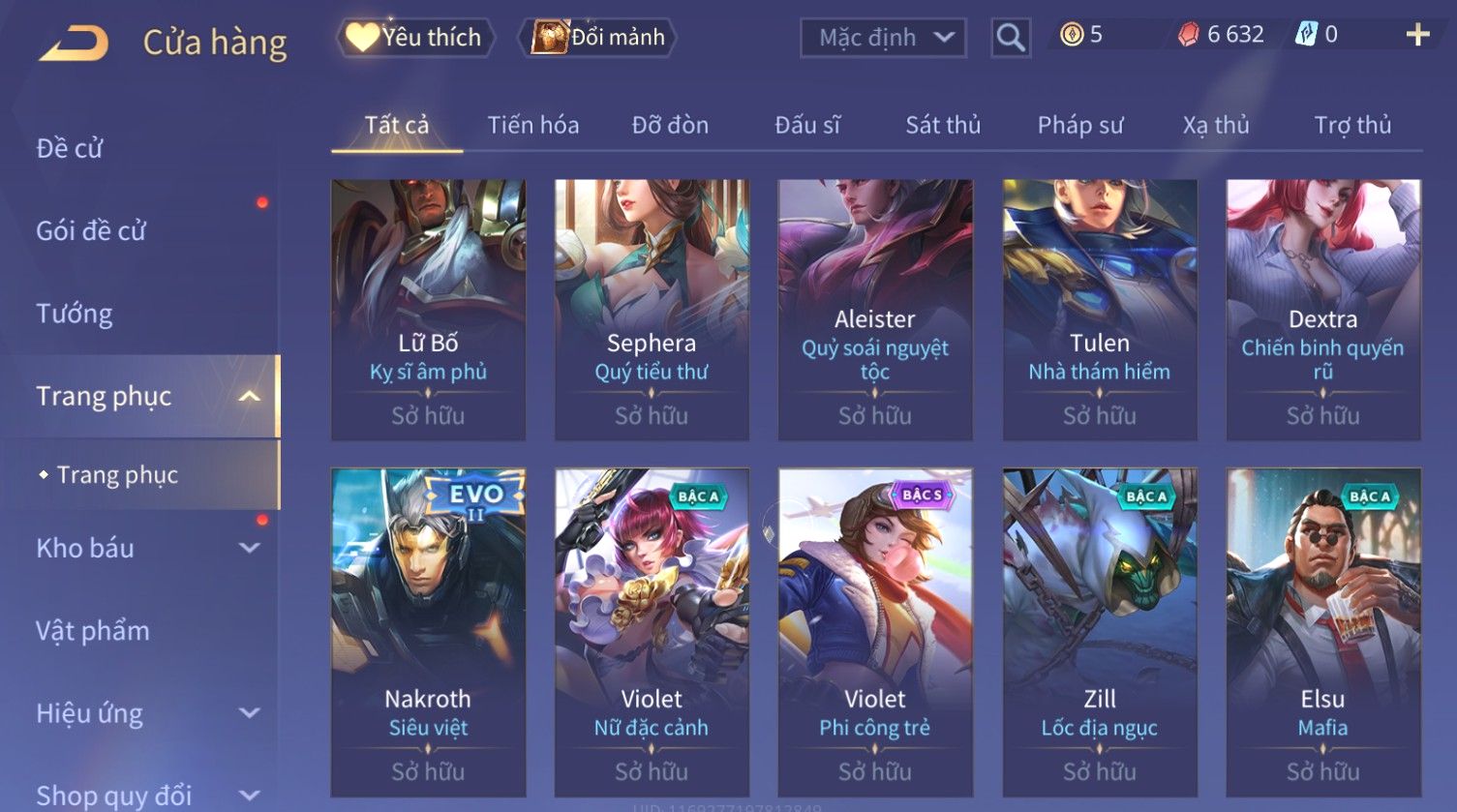Tap the plus icon to add currency
The width and height of the screenshot is (1457, 812).
(x=1417, y=36)
